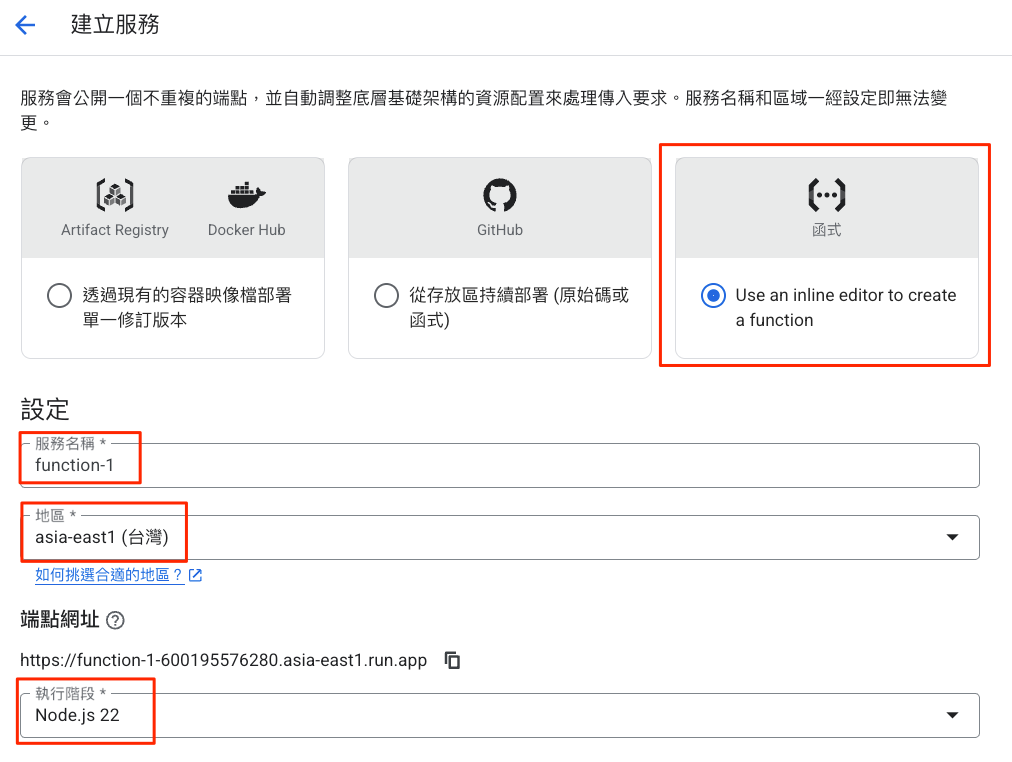1012x762 pixels.
Task: Select Use an inline editor radio button
Action: (x=713, y=296)
